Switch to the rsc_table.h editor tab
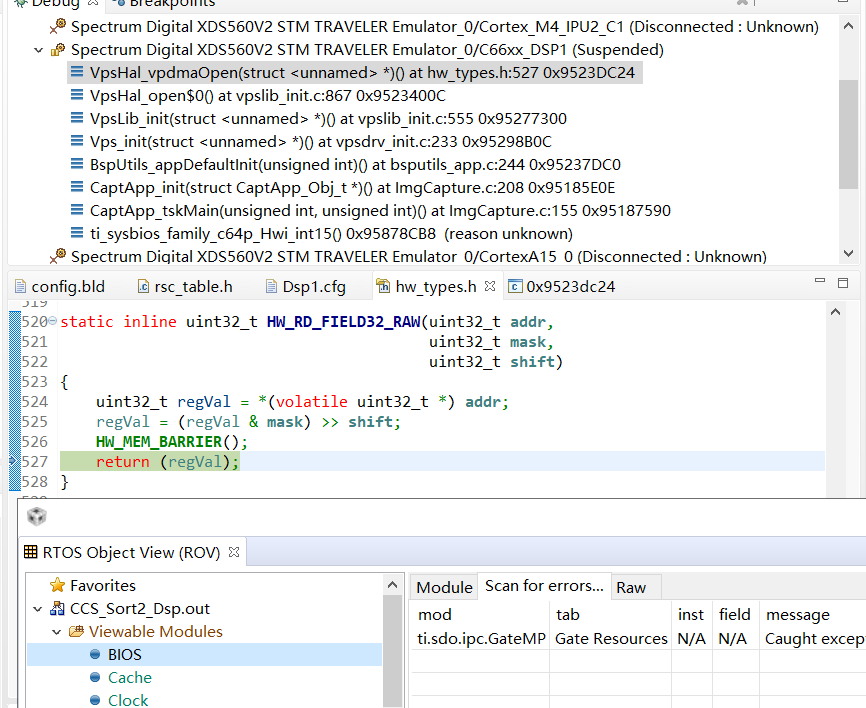 (185, 287)
